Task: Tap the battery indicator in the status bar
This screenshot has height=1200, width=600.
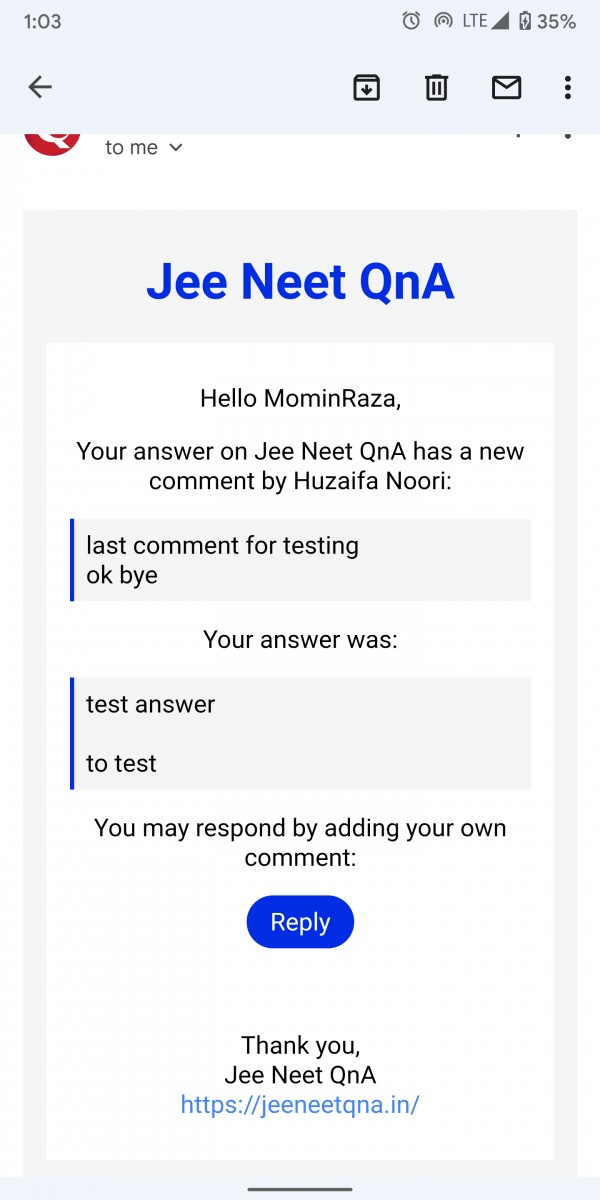Action: 524,21
